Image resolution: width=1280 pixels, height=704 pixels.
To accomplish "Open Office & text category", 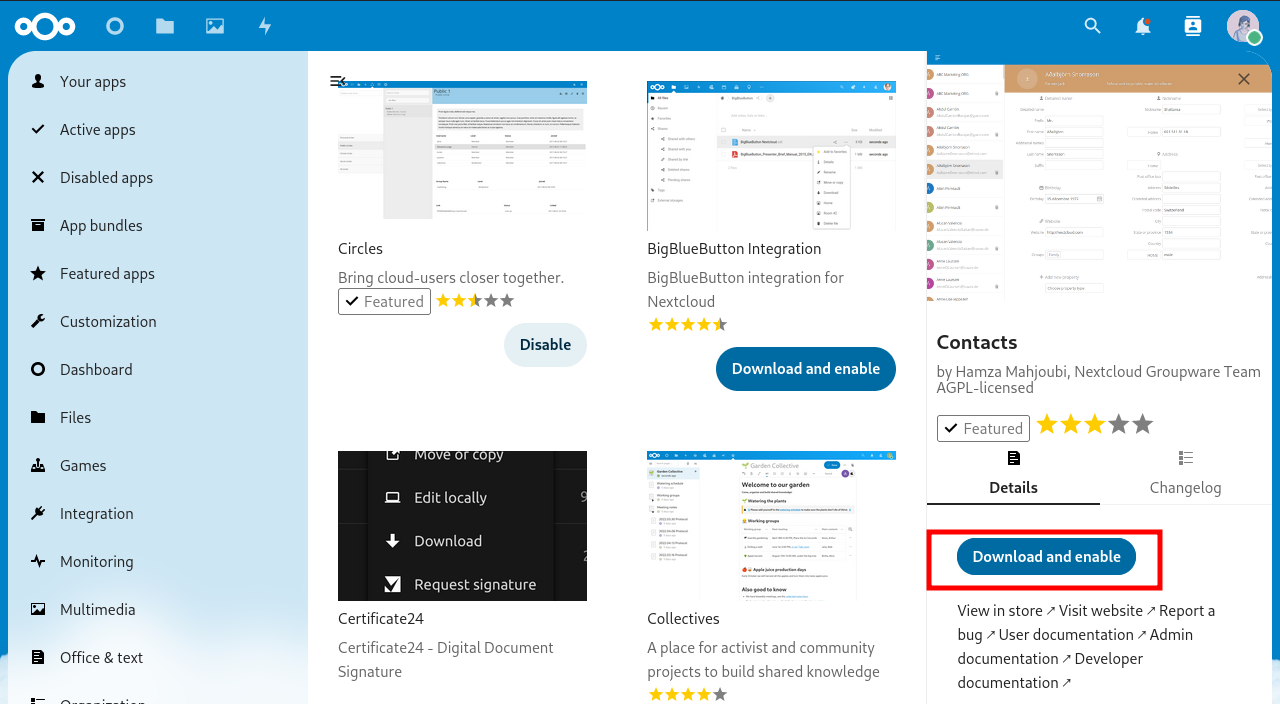I will [x=158, y=658].
